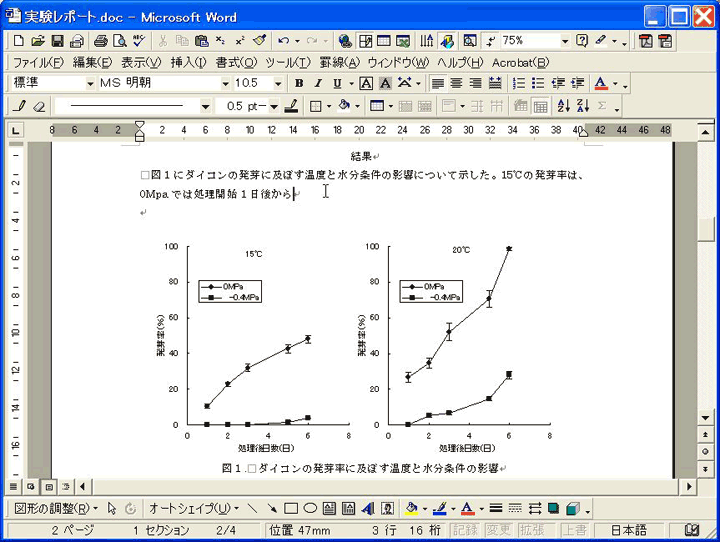Toggle Bold formatting
This screenshot has width=720, height=542.
point(298,83)
